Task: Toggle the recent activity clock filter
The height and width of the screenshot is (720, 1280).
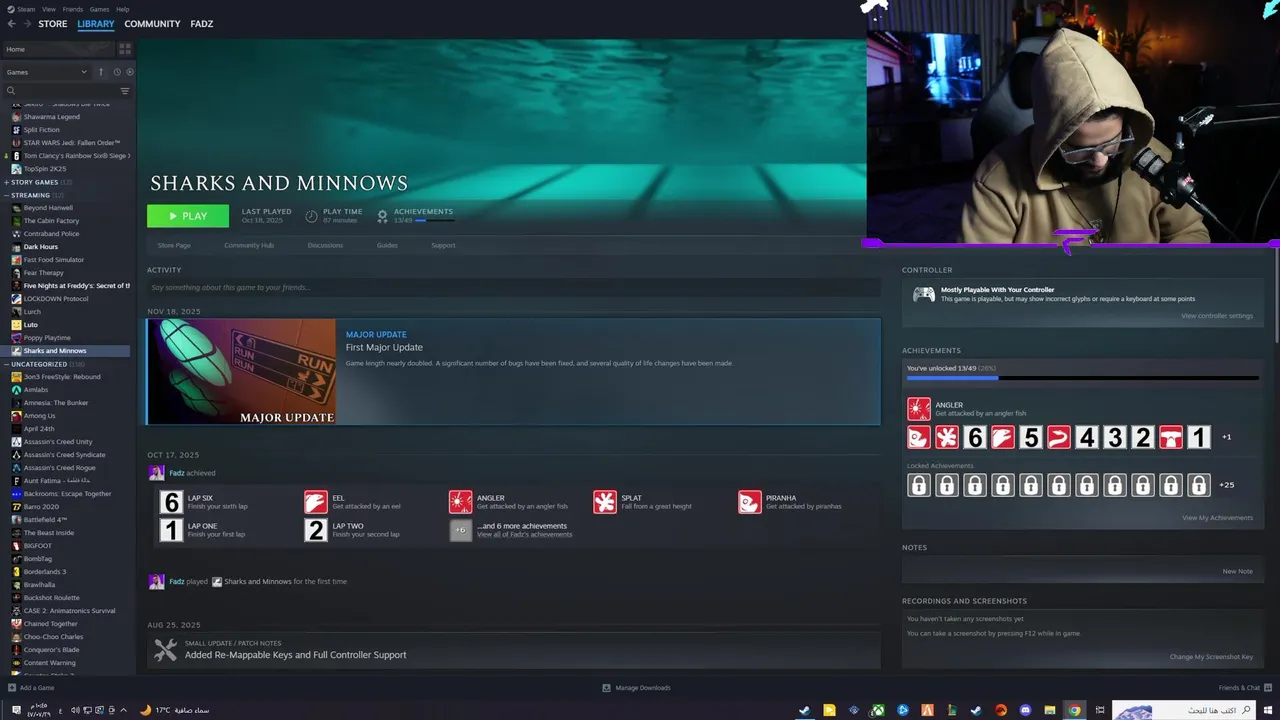Action: [117, 72]
